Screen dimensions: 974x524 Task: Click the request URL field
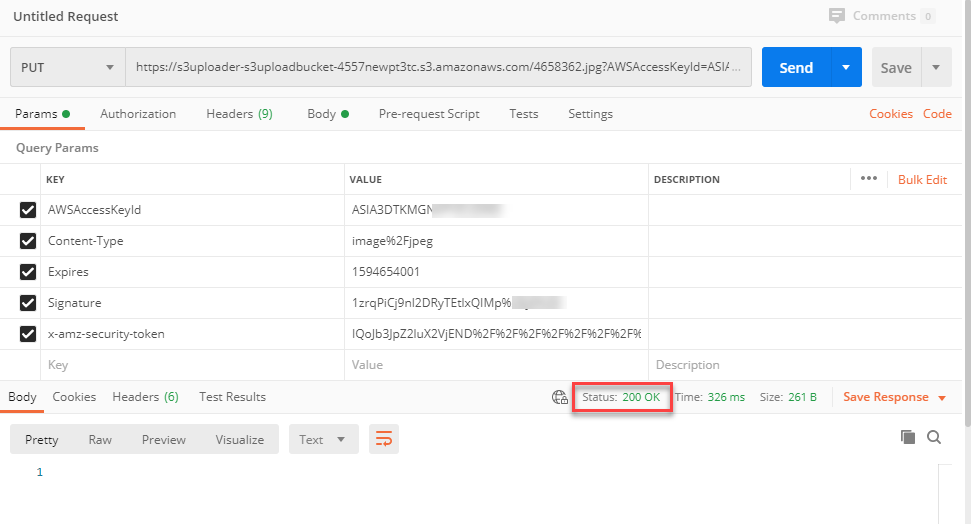coord(439,67)
